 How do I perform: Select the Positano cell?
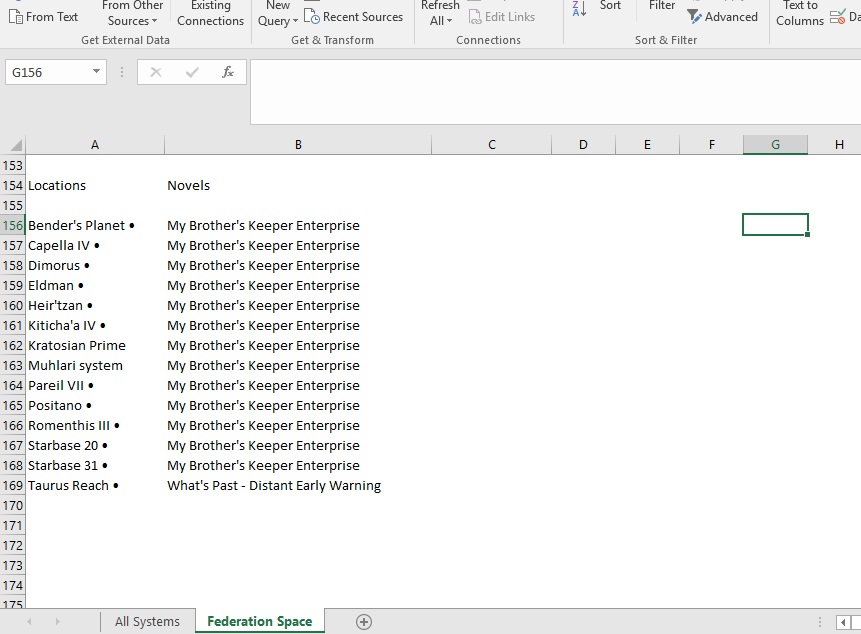(95, 406)
